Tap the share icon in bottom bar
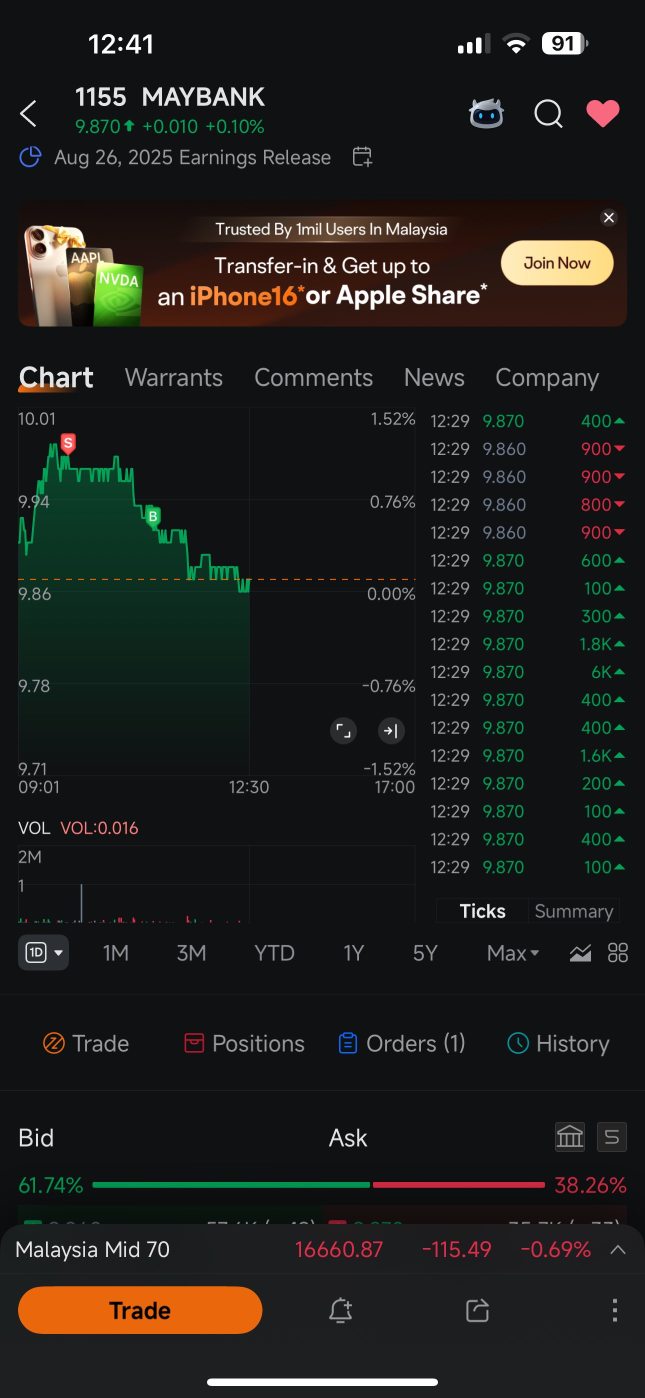645x1398 pixels. (x=477, y=1310)
